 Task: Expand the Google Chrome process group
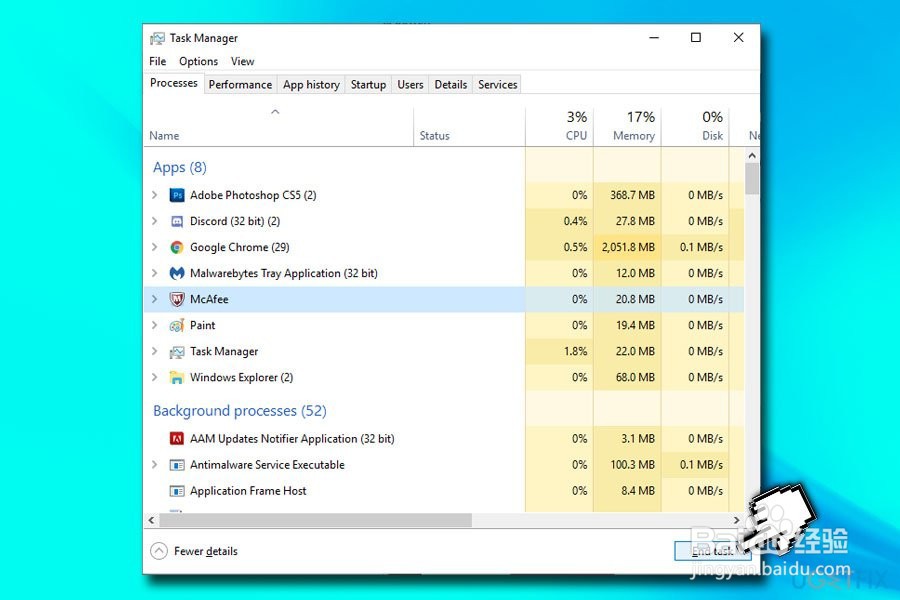[x=154, y=247]
